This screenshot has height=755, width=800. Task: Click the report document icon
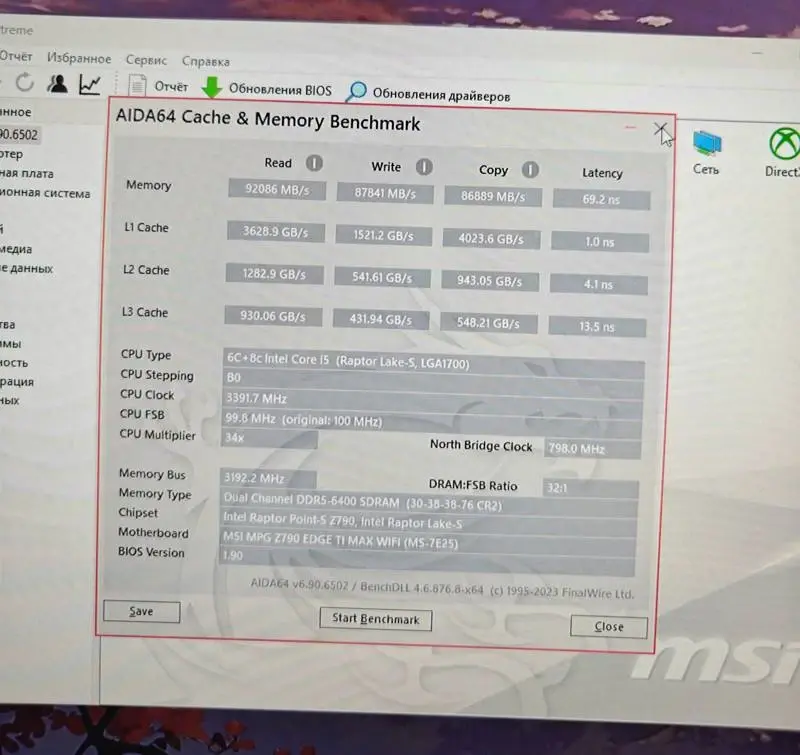(137, 86)
